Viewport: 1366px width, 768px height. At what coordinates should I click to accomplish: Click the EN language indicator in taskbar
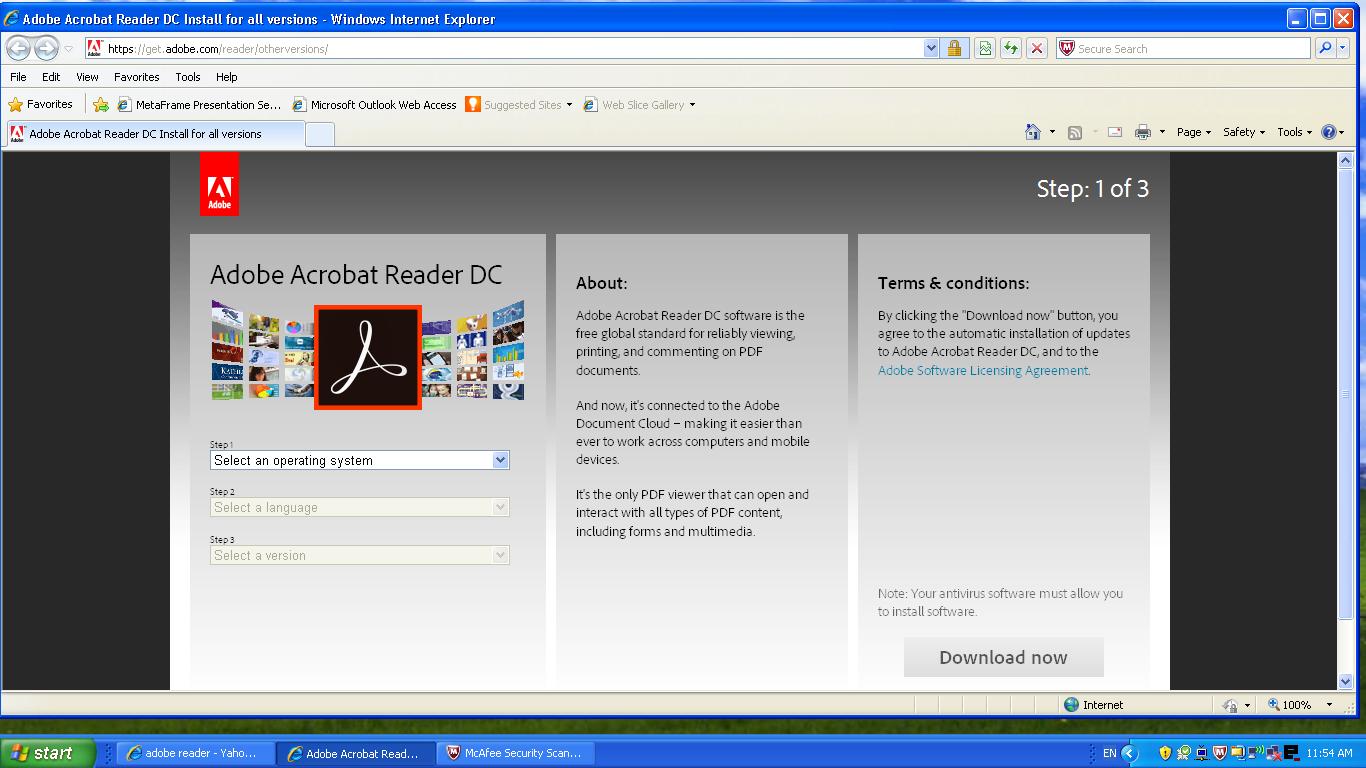(x=1110, y=753)
